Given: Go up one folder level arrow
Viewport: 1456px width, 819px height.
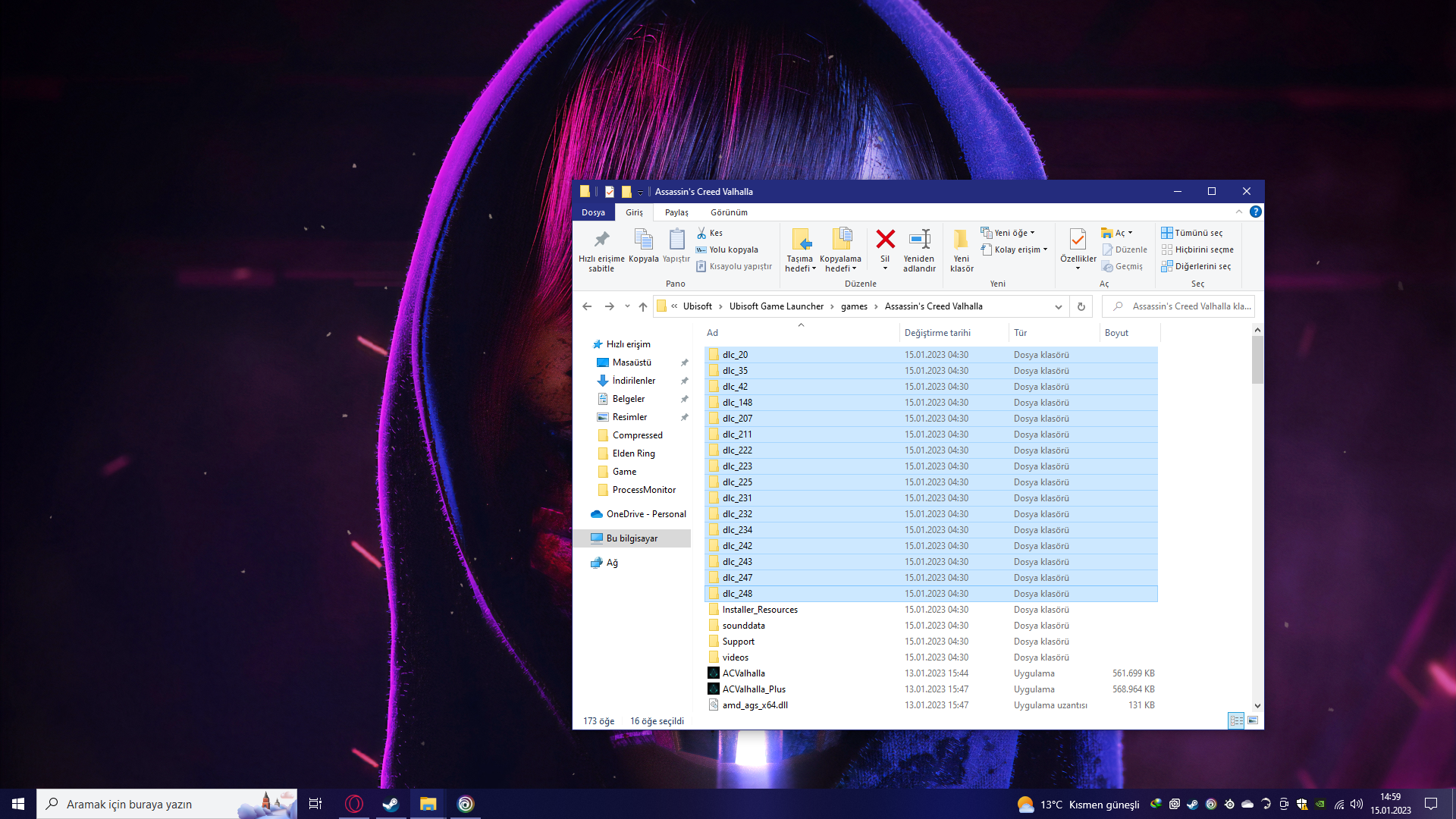Looking at the screenshot, I should (643, 306).
